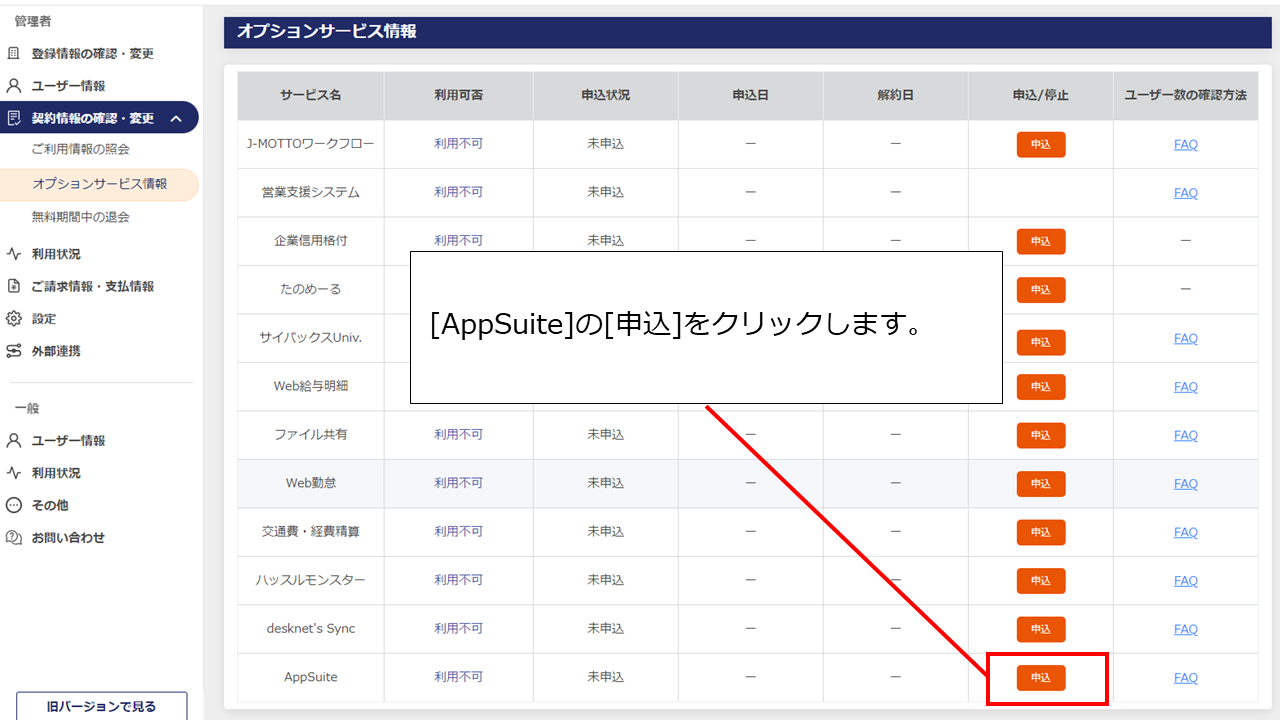Open the 契約情報の確認・変更 contract icon

pyautogui.click(x=14, y=117)
